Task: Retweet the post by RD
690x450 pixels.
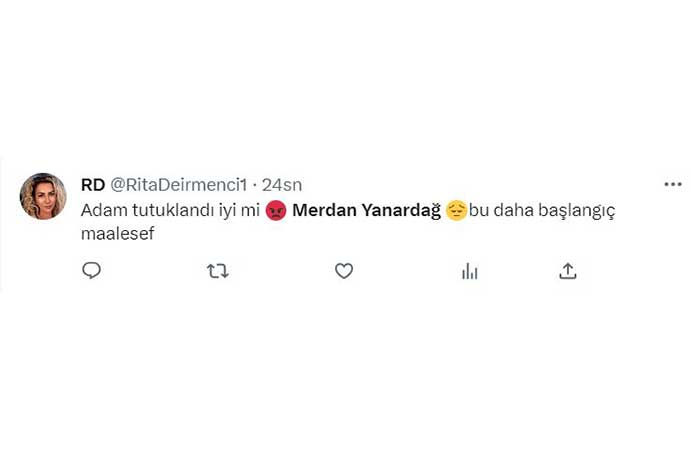Action: click(x=217, y=270)
